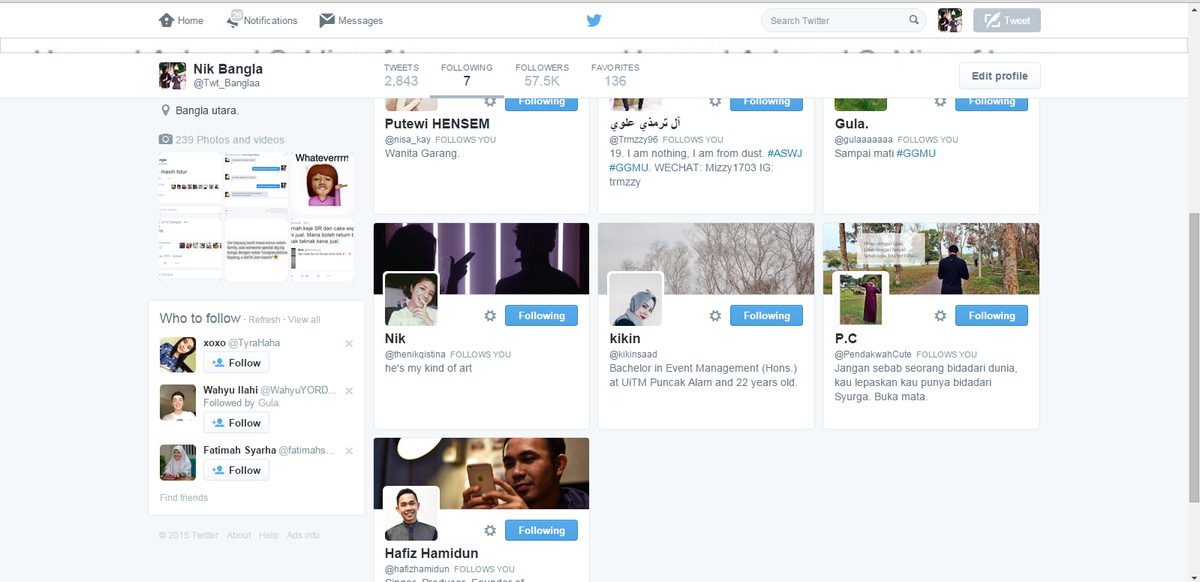
Task: Click the Nik Bangla profile name
Action: tap(228, 69)
